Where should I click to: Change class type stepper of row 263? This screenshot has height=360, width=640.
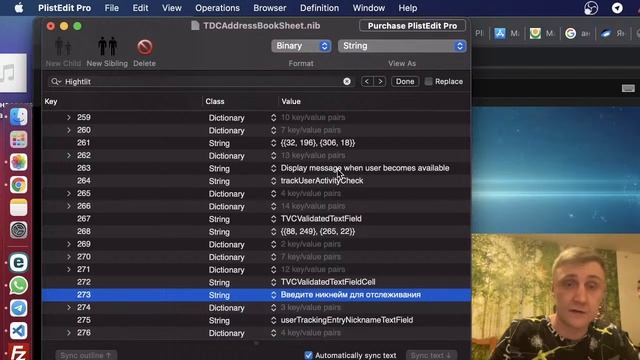[273, 168]
